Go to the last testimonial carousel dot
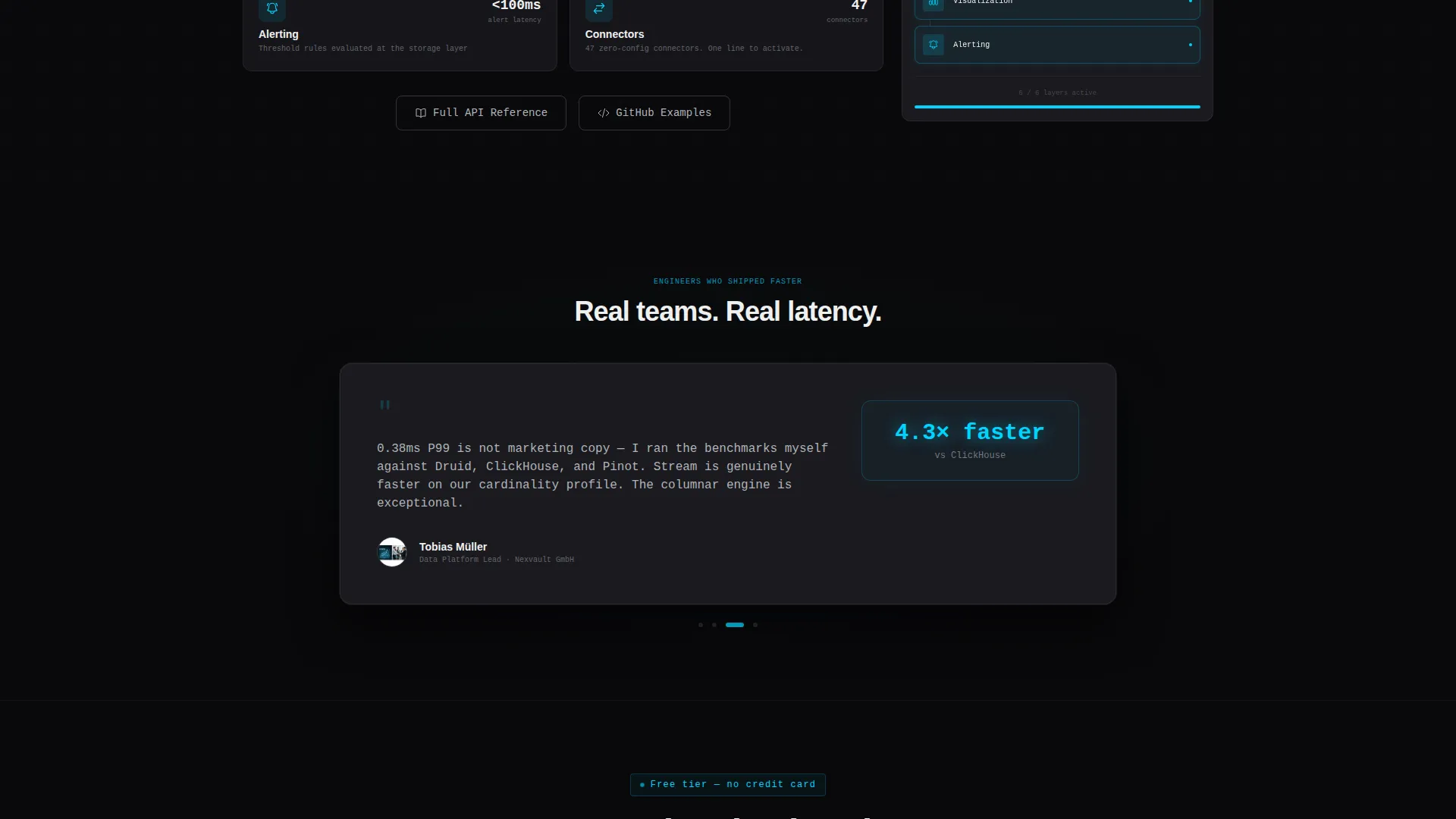The height and width of the screenshot is (819, 1456). click(x=755, y=625)
